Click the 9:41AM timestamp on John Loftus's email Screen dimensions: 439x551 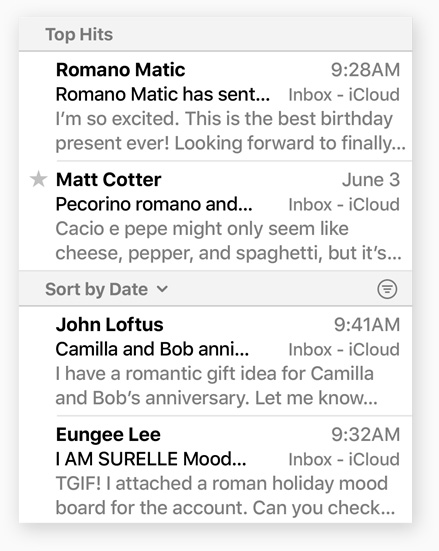367,324
